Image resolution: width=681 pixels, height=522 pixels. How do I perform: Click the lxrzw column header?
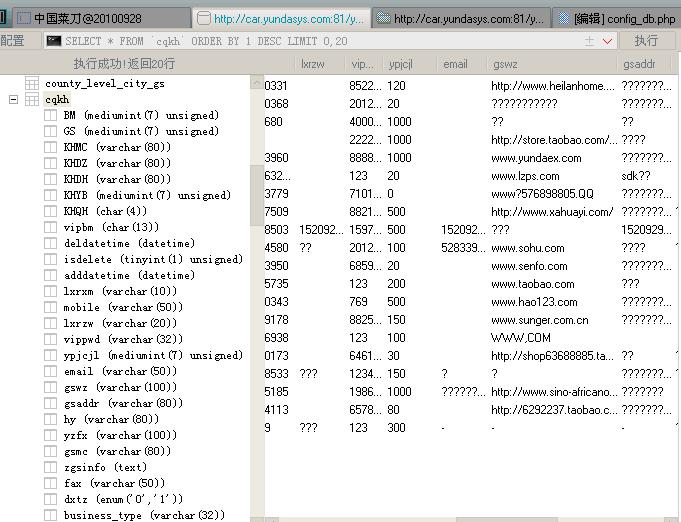pyautogui.click(x=320, y=64)
